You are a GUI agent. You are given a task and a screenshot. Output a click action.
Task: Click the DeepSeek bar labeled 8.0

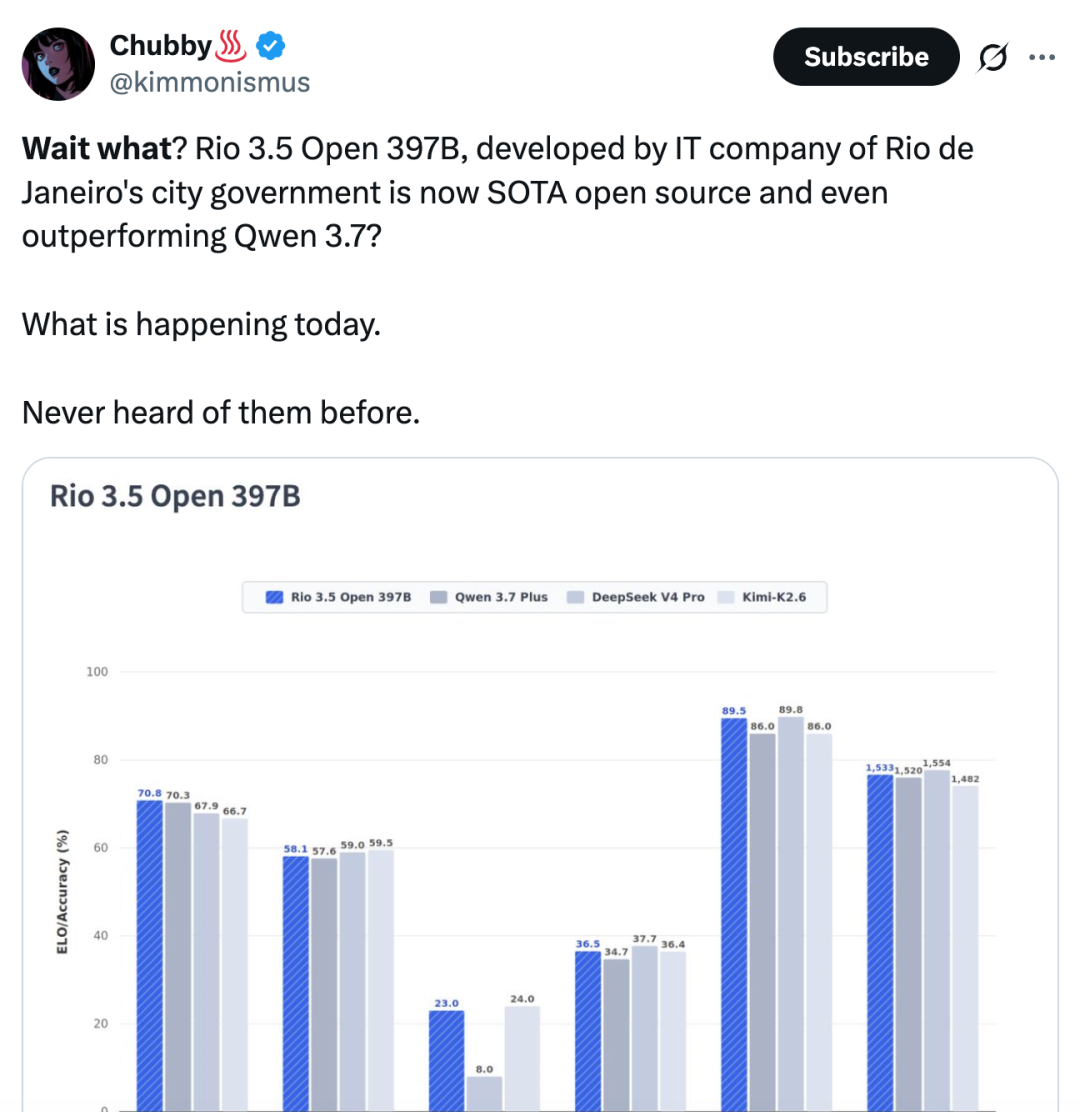[484, 1094]
